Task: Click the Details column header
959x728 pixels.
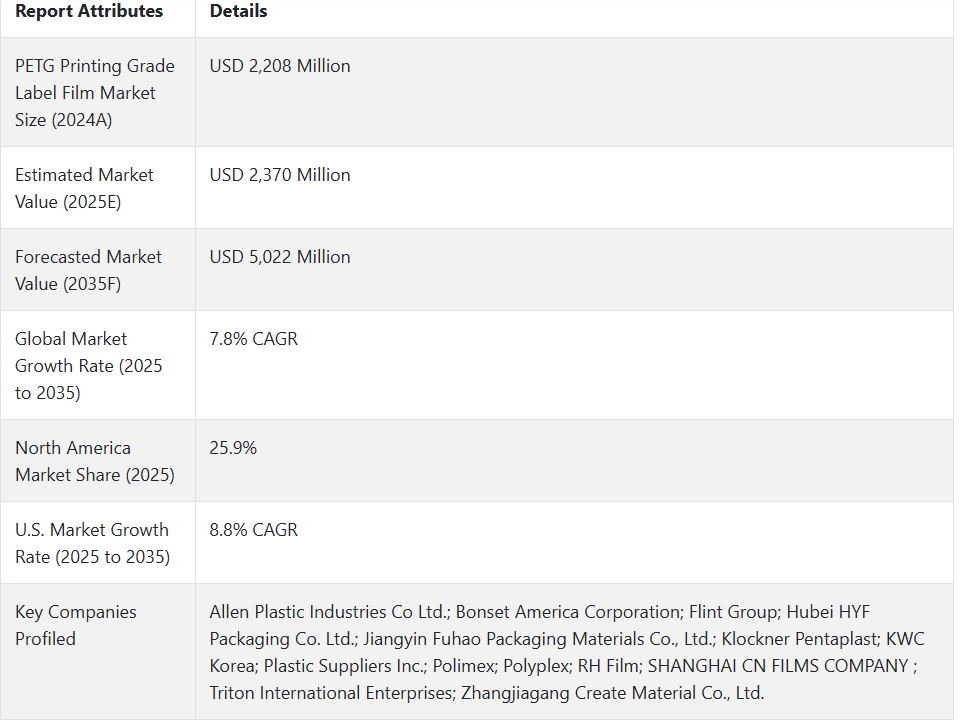Action: coord(238,11)
